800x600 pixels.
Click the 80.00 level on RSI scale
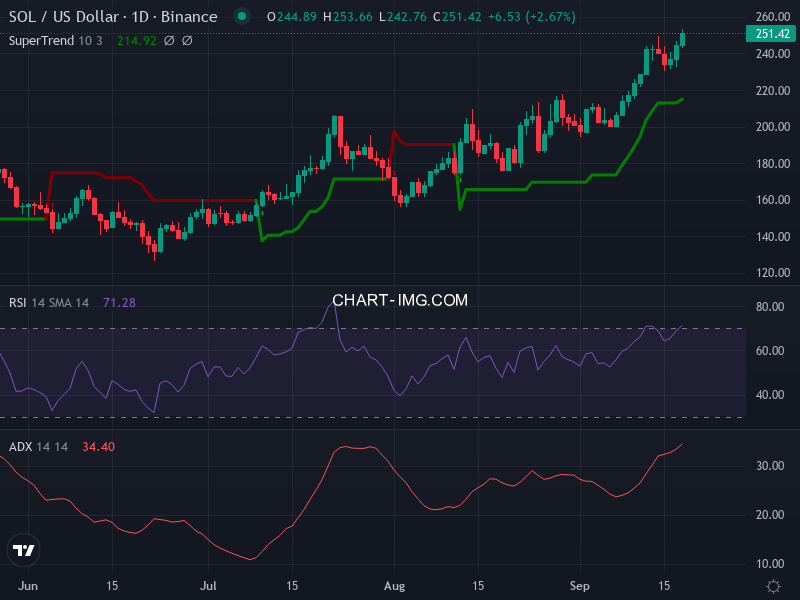(768, 307)
